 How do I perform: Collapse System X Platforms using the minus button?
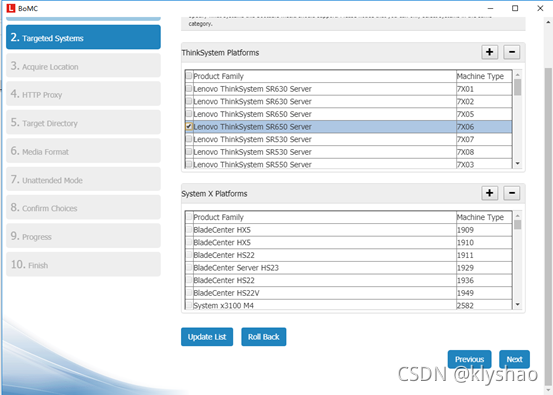click(x=512, y=193)
